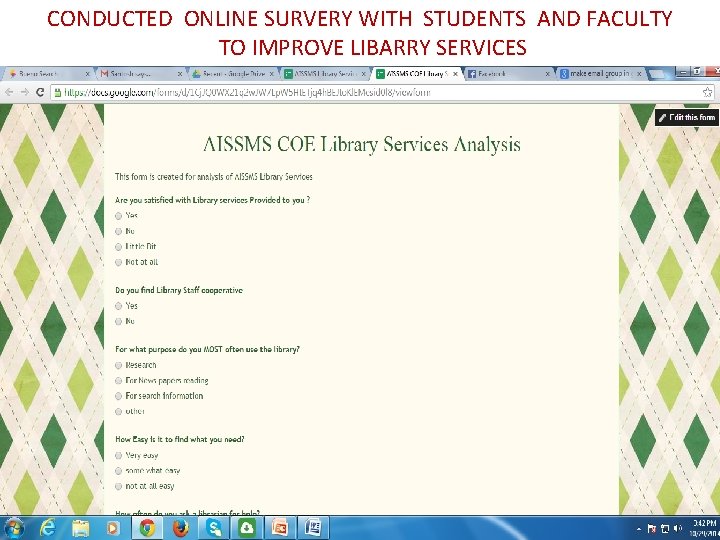Viewport: 720px width, 540px height.
Task: Choose the Little Bit option
Action: point(118,247)
